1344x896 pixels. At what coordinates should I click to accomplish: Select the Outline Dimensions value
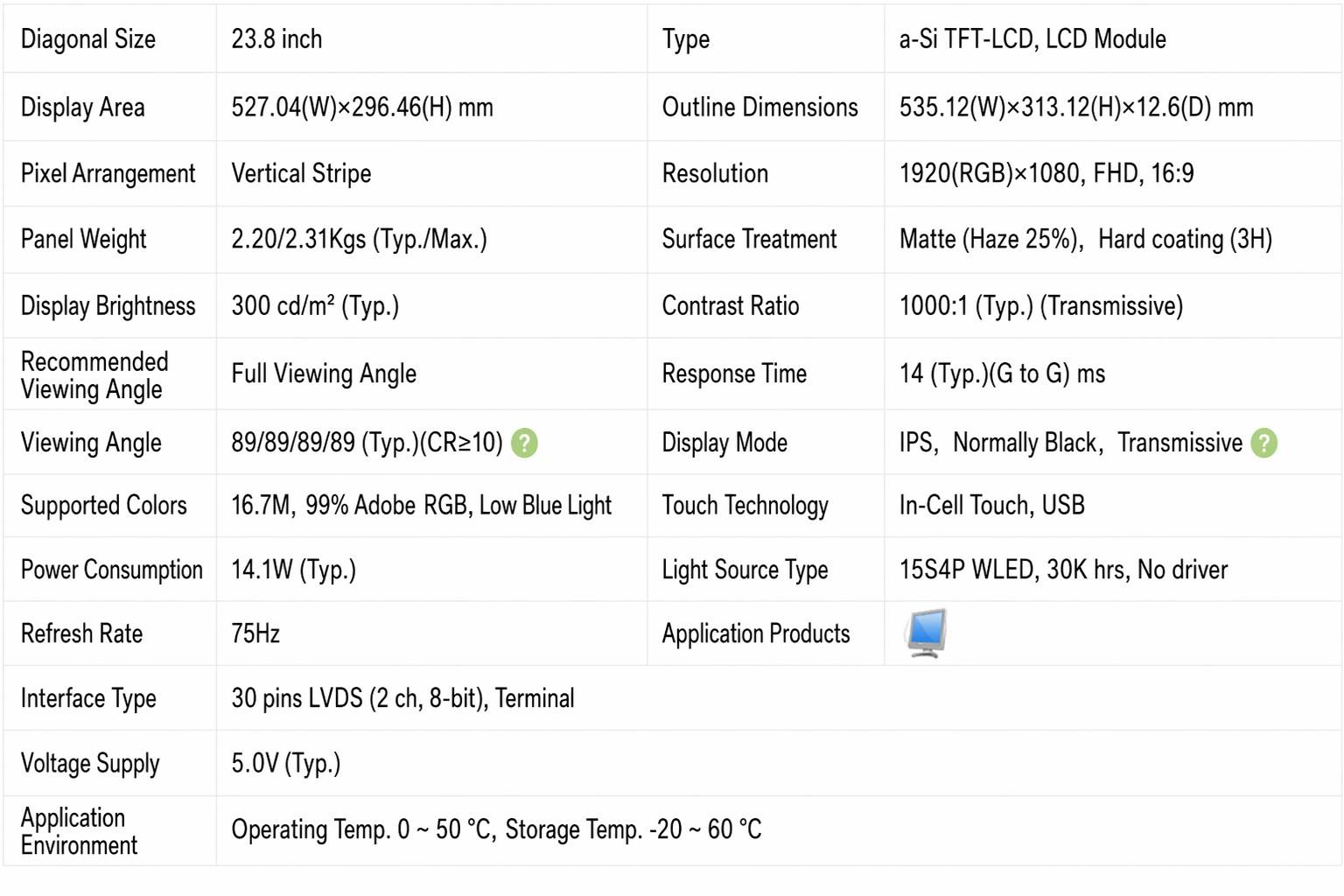tap(1076, 107)
